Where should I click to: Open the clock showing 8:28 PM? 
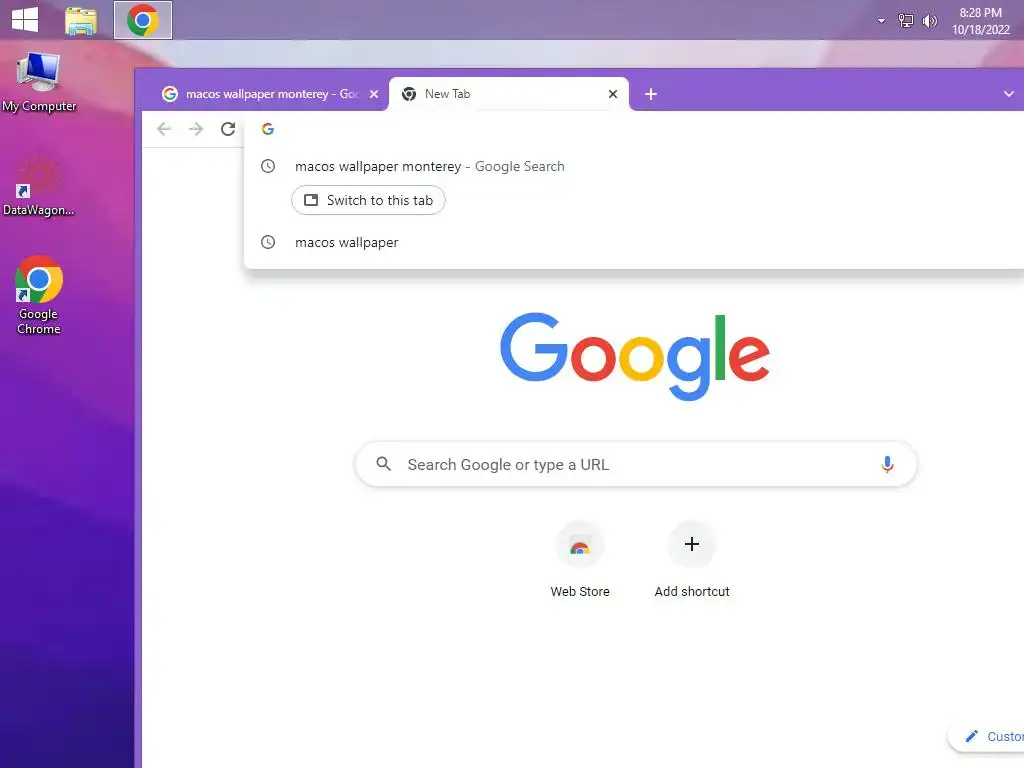[x=980, y=21]
